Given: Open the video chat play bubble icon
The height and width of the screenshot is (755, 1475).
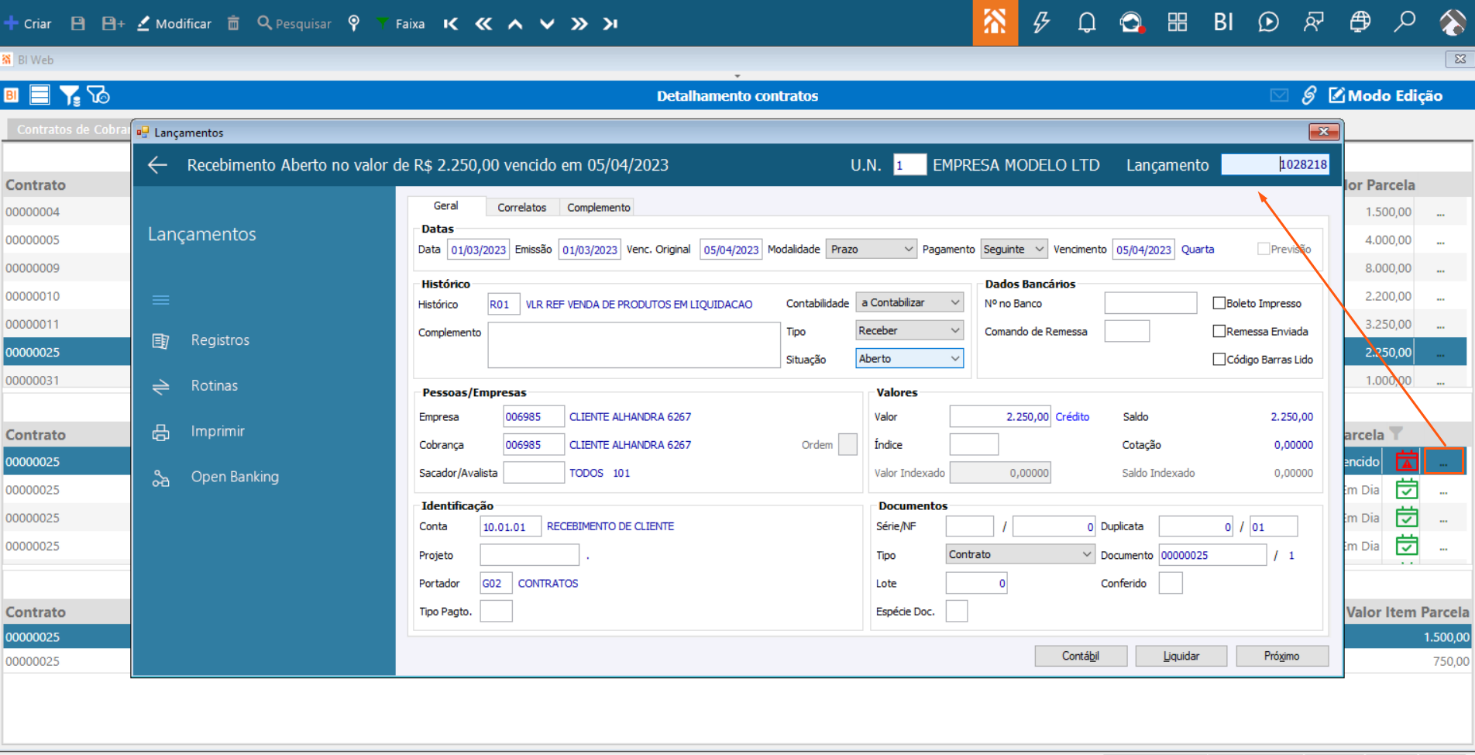Looking at the screenshot, I should 1268,23.
